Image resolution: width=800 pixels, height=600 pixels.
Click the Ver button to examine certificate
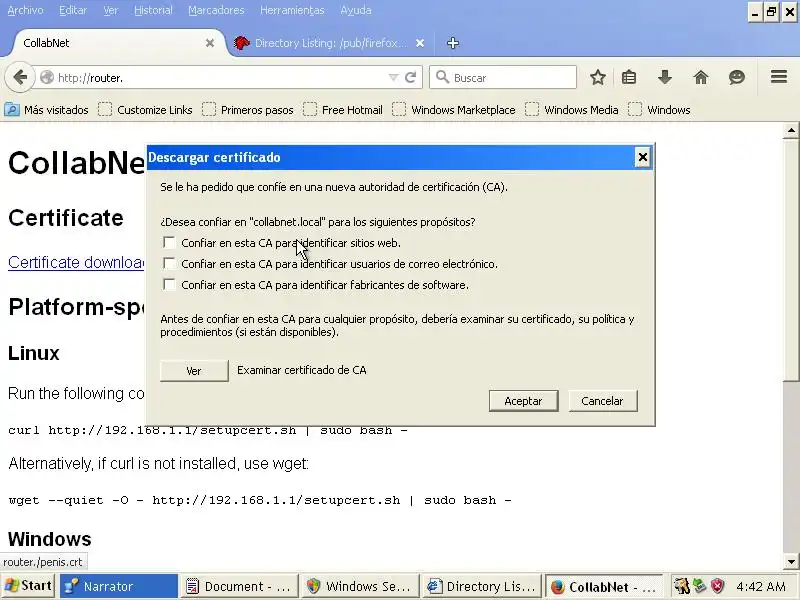(x=194, y=371)
